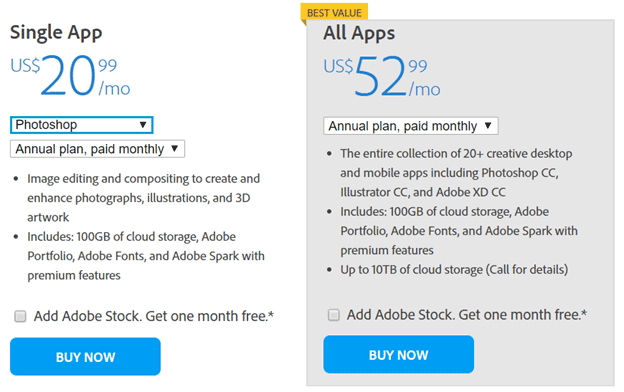Check Add Adobe Stock box under All Apps
The image size is (624, 392).
point(333,315)
